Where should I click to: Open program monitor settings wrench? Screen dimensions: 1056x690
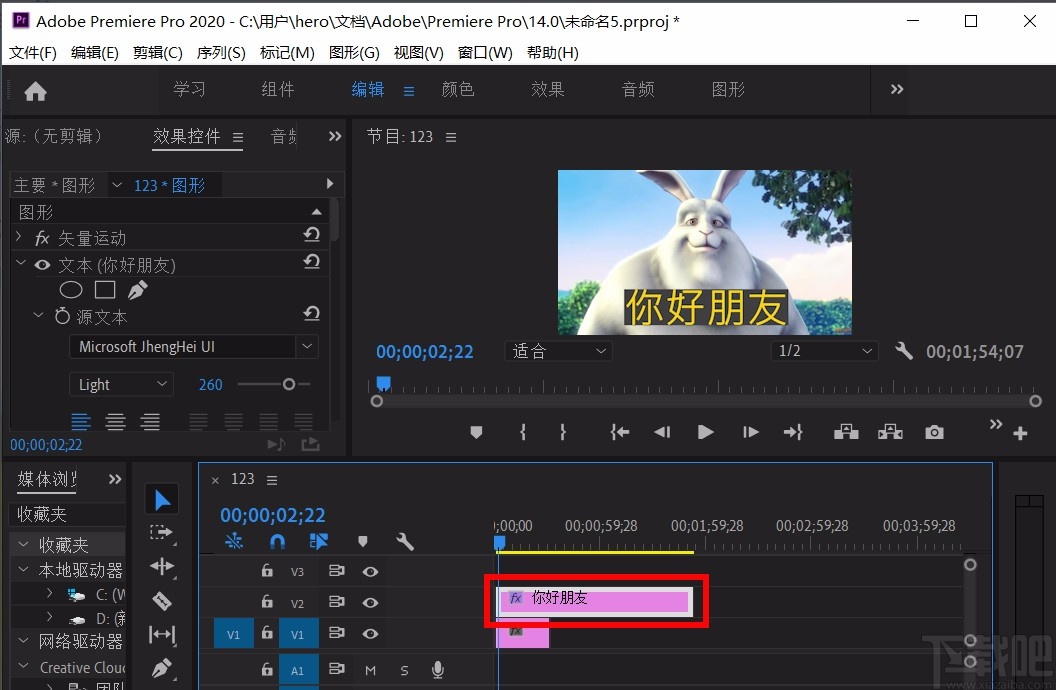904,351
